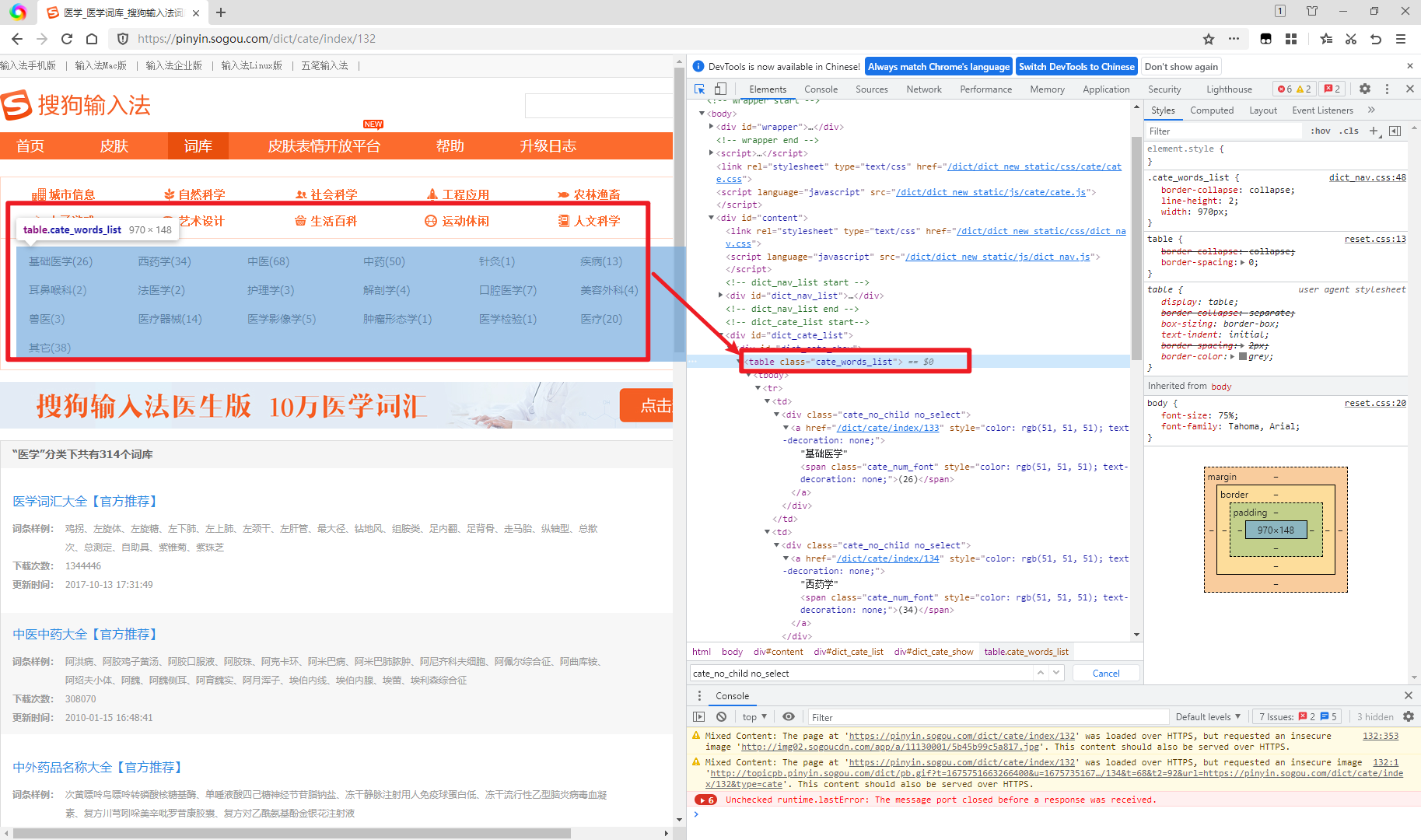Show console sidebar icon
1421x840 pixels.
tap(699, 717)
